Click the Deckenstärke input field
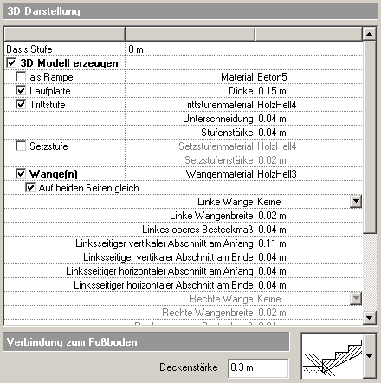Image resolution: width=381 pixels, height=383 pixels. 258,368
